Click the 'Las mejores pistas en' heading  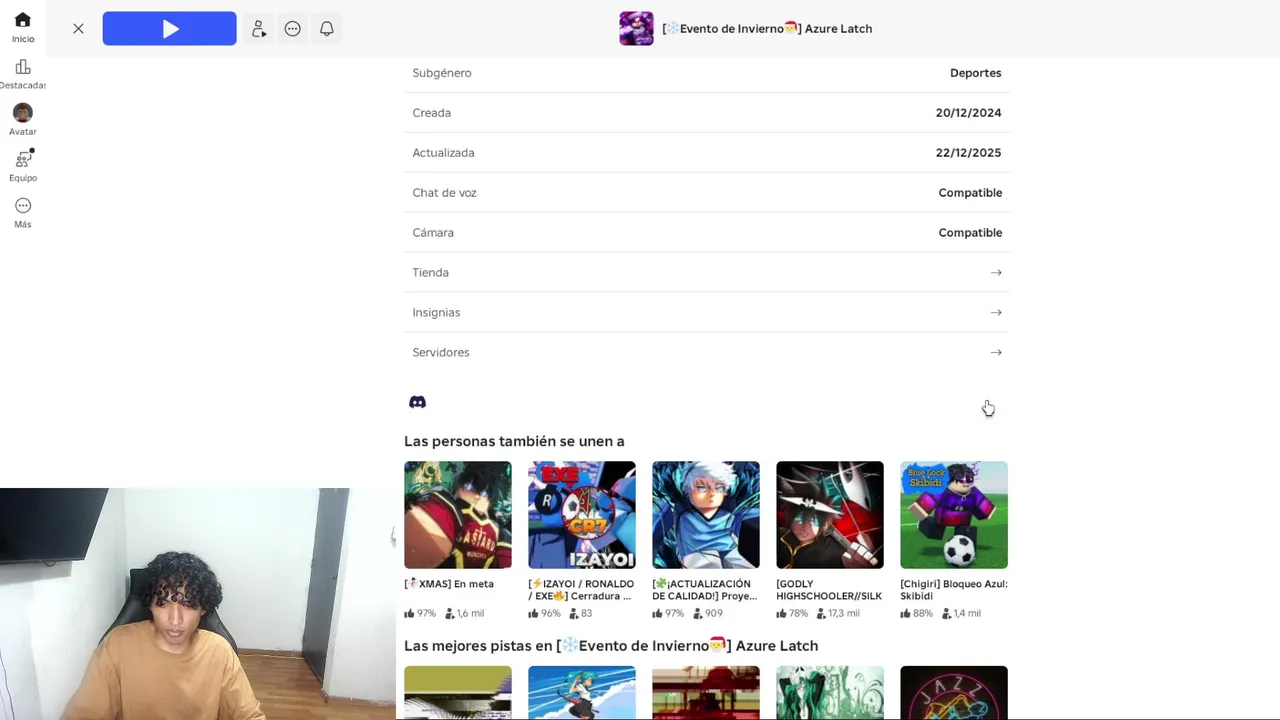(x=611, y=646)
